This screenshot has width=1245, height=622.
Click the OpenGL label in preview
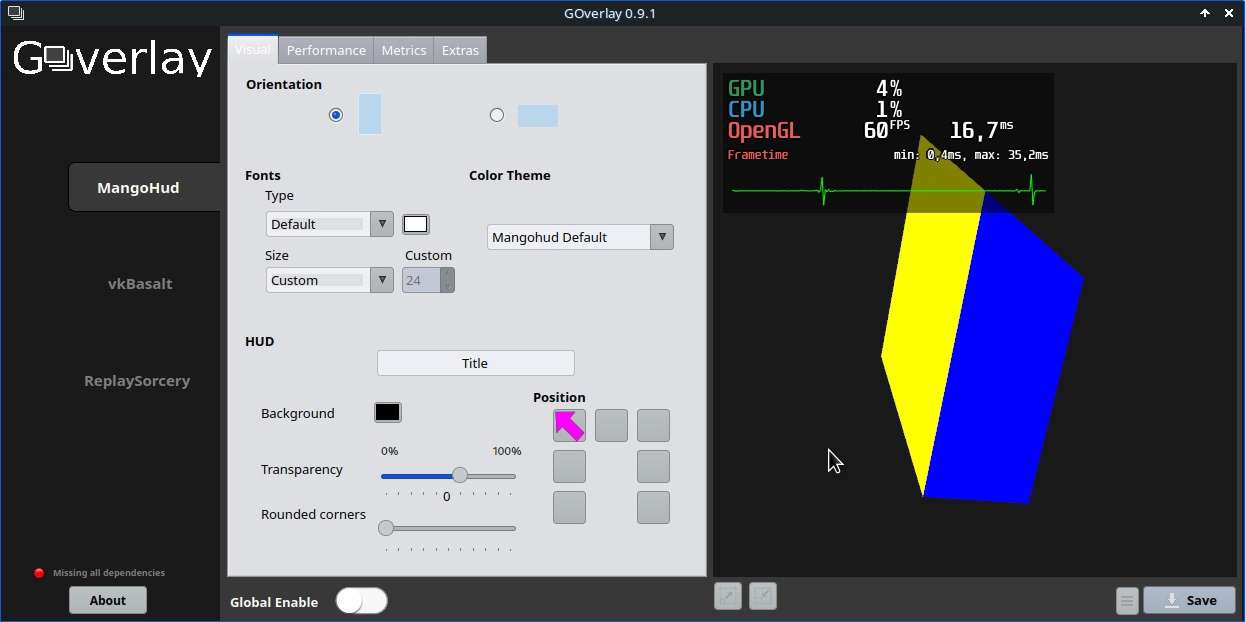(x=764, y=131)
